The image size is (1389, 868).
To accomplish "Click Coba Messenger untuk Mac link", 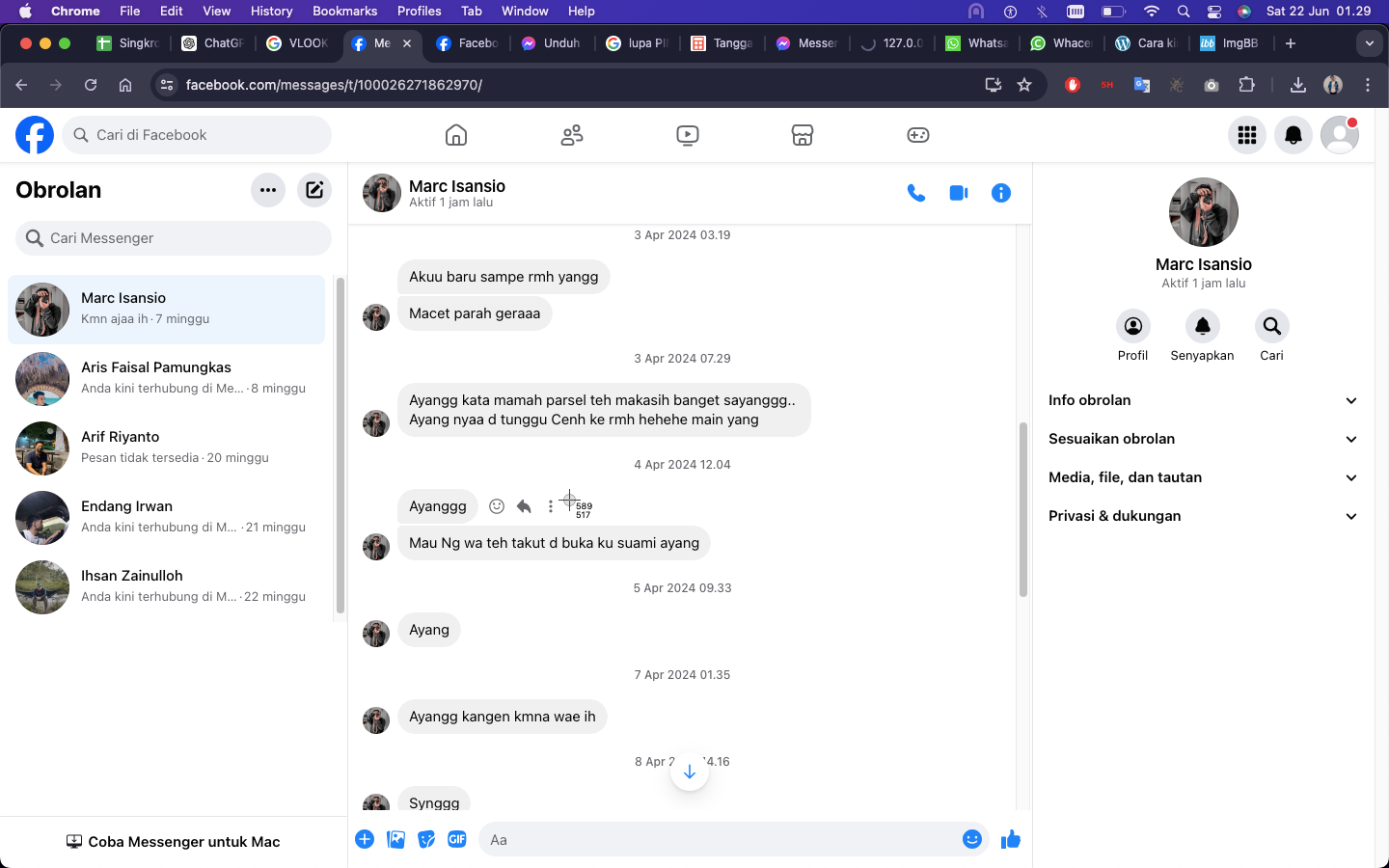I will click(174, 842).
